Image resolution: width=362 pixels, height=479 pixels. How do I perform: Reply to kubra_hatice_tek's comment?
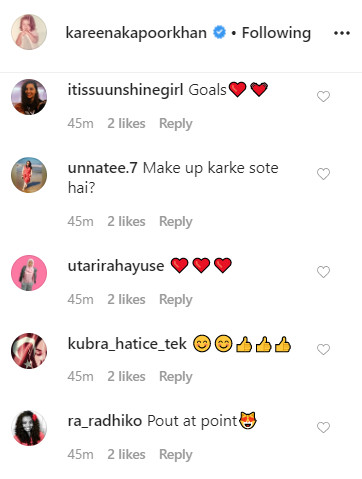tap(176, 377)
